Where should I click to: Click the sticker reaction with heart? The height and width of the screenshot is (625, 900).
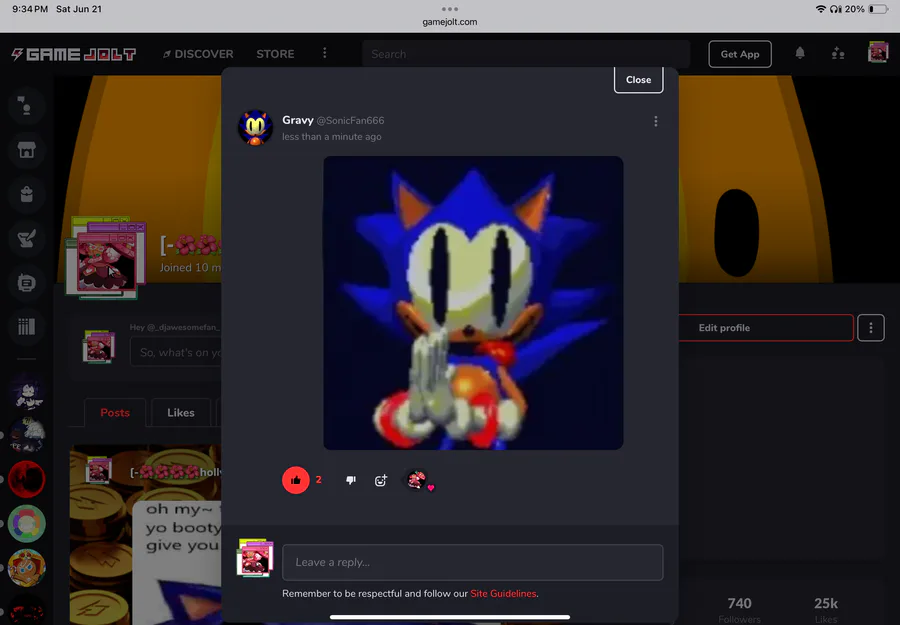tap(419, 480)
